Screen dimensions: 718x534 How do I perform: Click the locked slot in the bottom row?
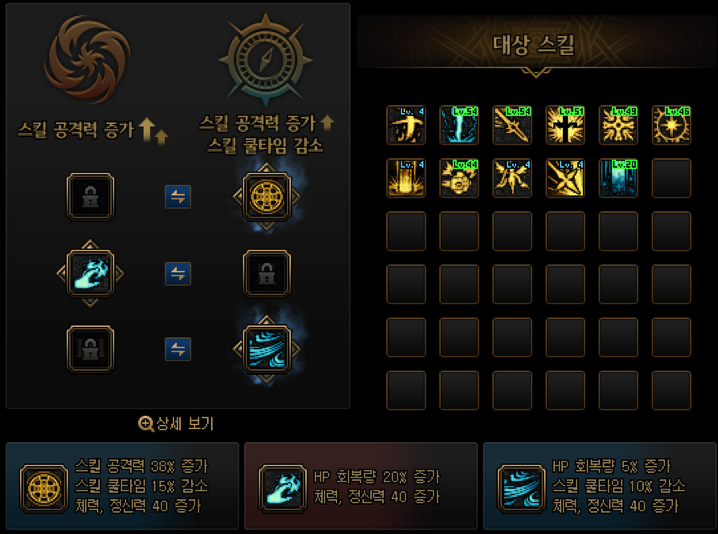pyautogui.click(x=90, y=349)
